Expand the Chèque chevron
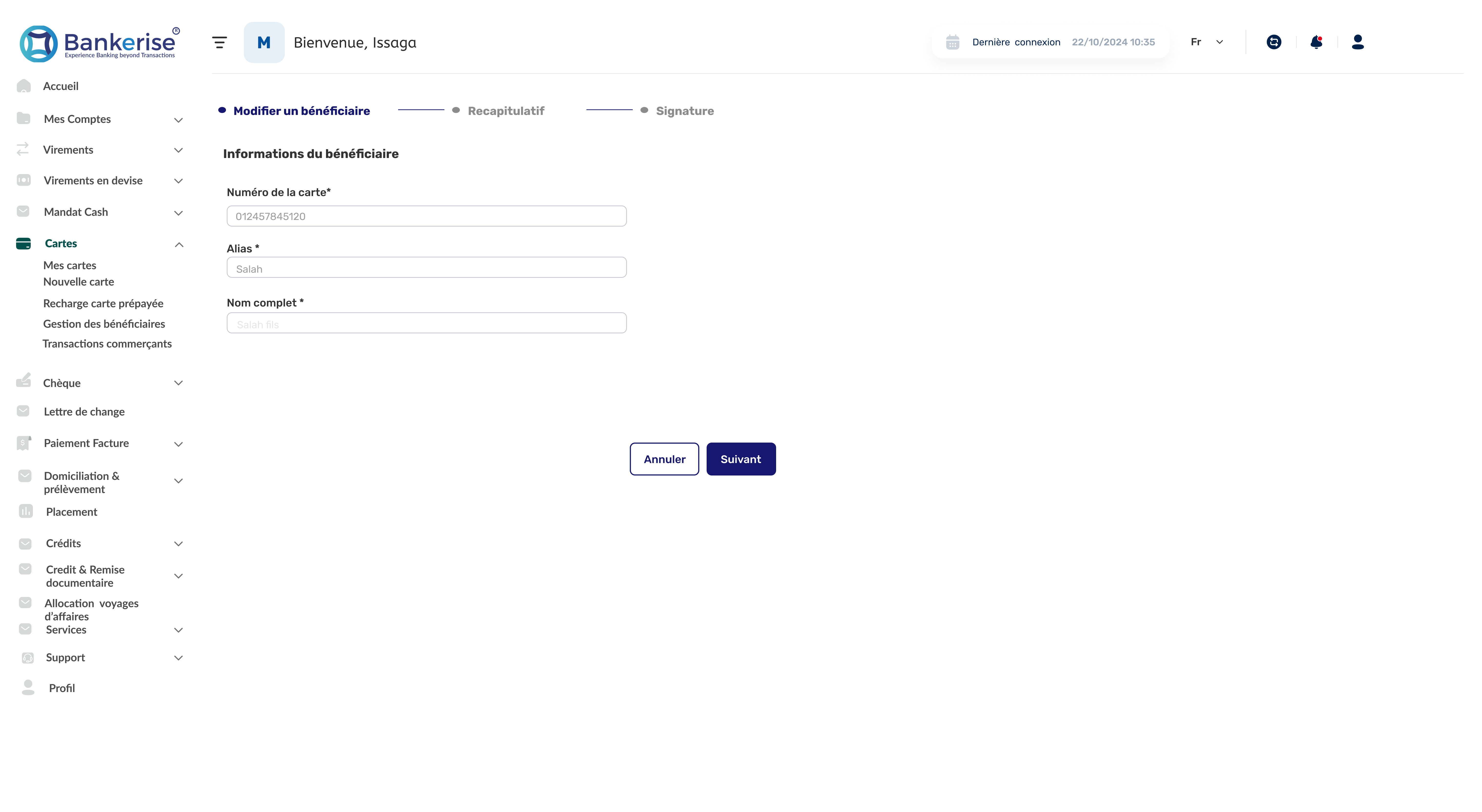Screen dimensions: 1482x812 (x=178, y=383)
